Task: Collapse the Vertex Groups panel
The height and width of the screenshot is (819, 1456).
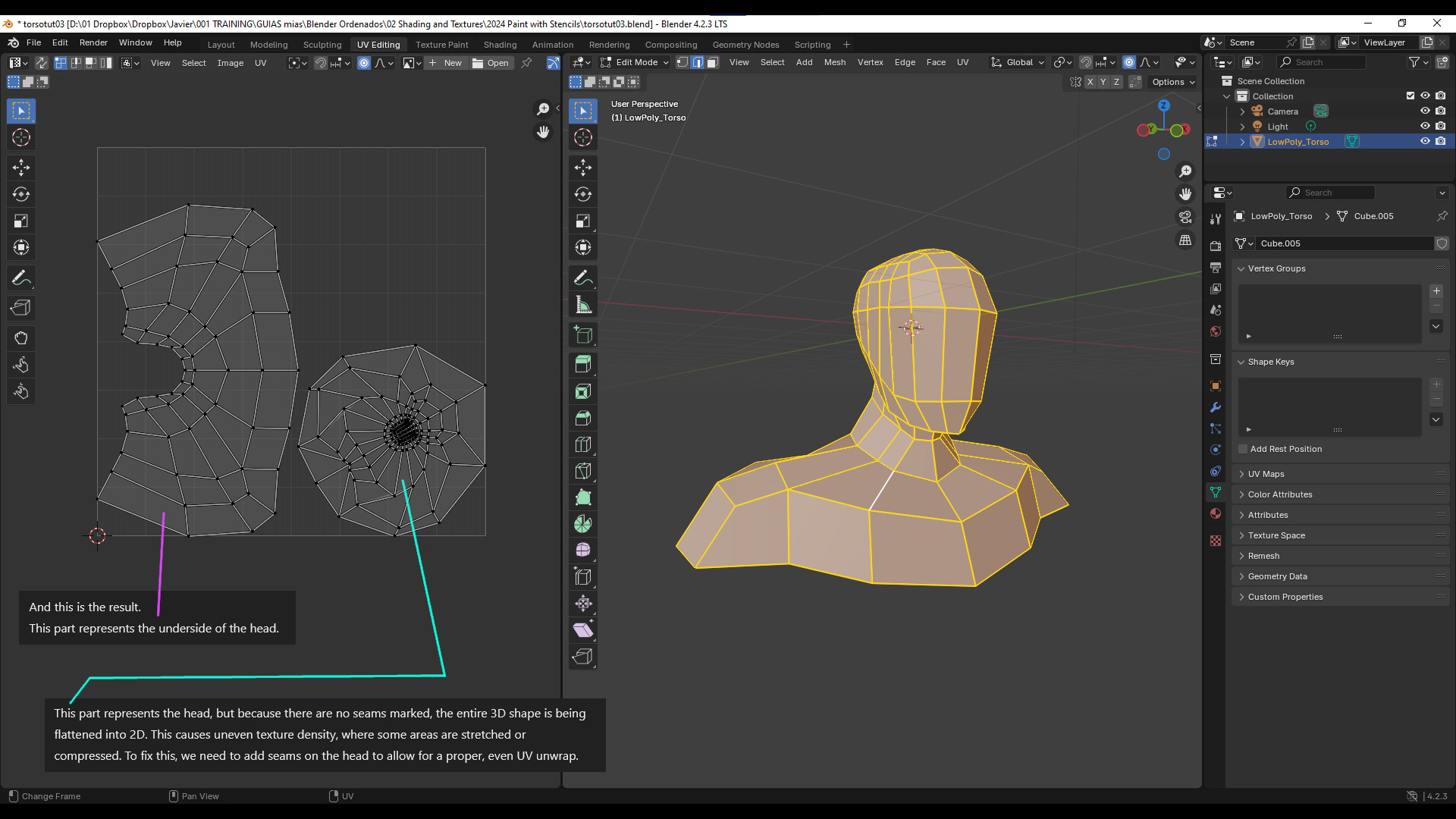Action: coord(1340,268)
